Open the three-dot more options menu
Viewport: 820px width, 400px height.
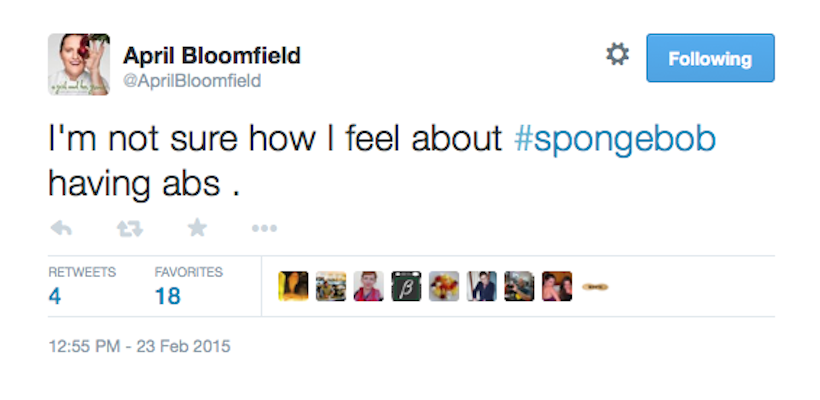tap(264, 229)
